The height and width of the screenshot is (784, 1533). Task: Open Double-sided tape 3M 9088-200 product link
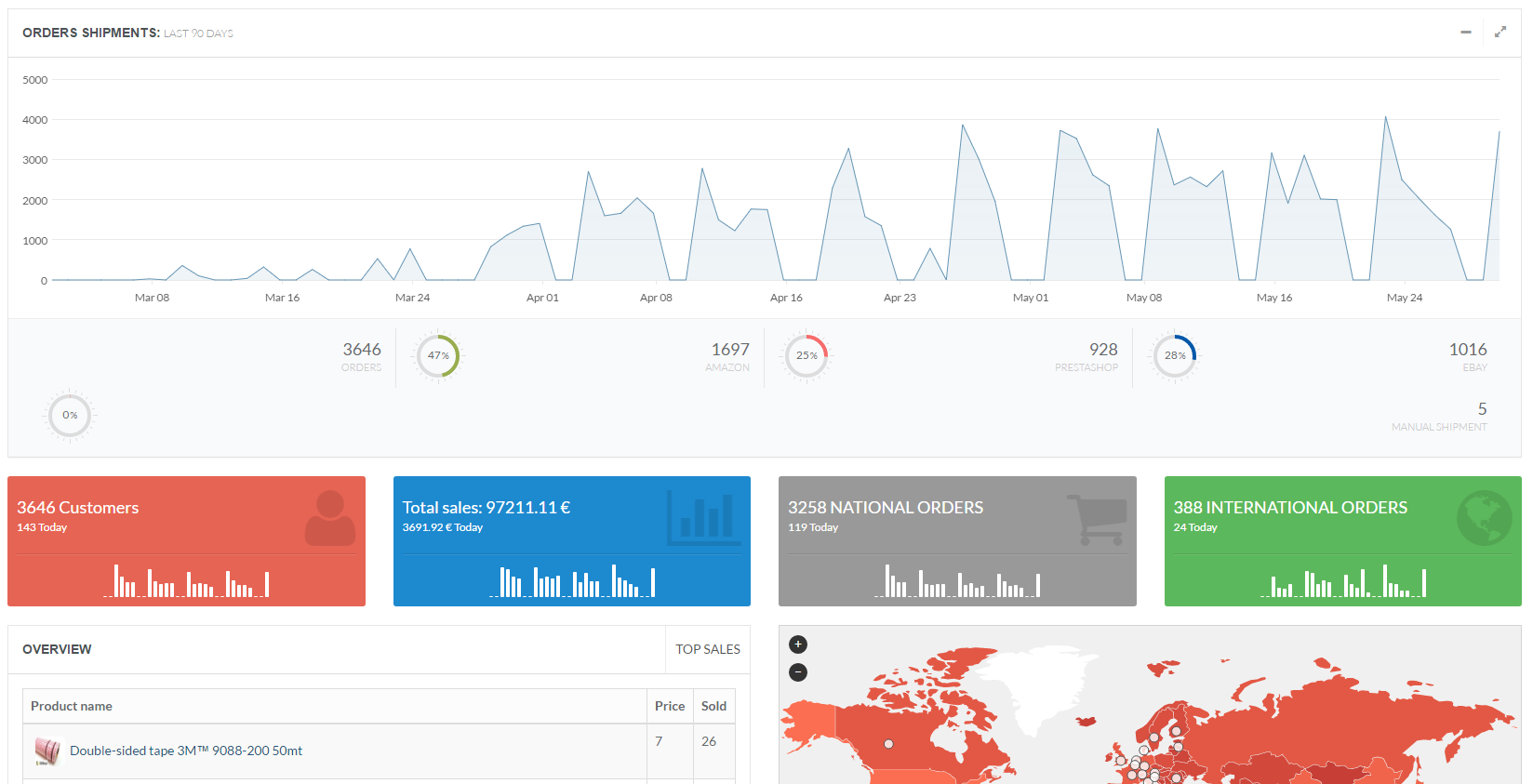click(186, 751)
